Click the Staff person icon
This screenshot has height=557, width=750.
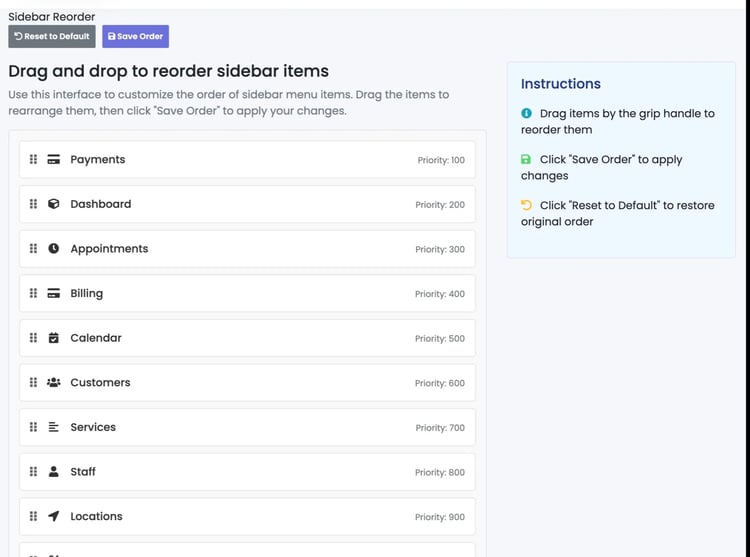point(54,471)
